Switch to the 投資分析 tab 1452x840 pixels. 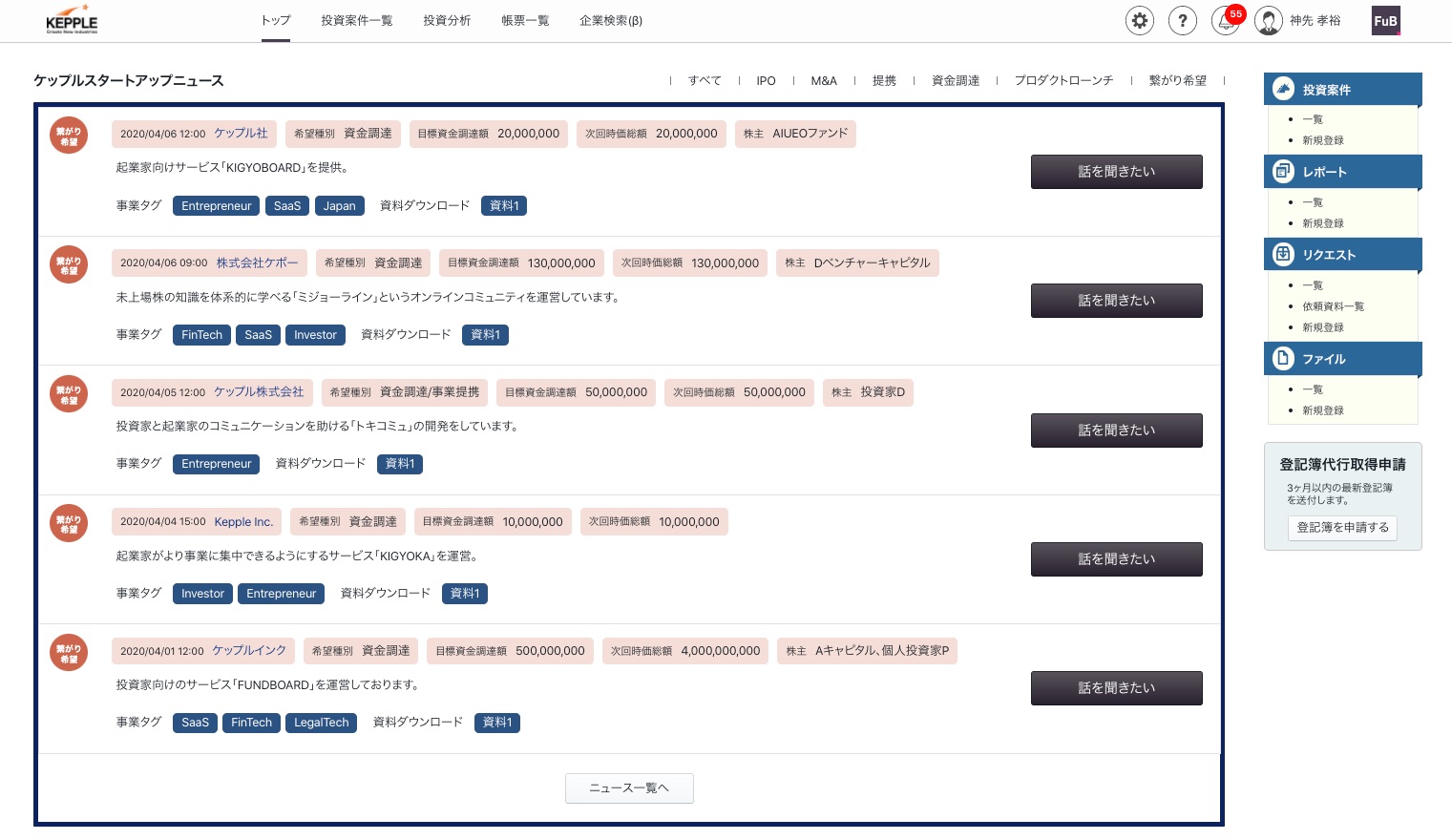pos(447,21)
